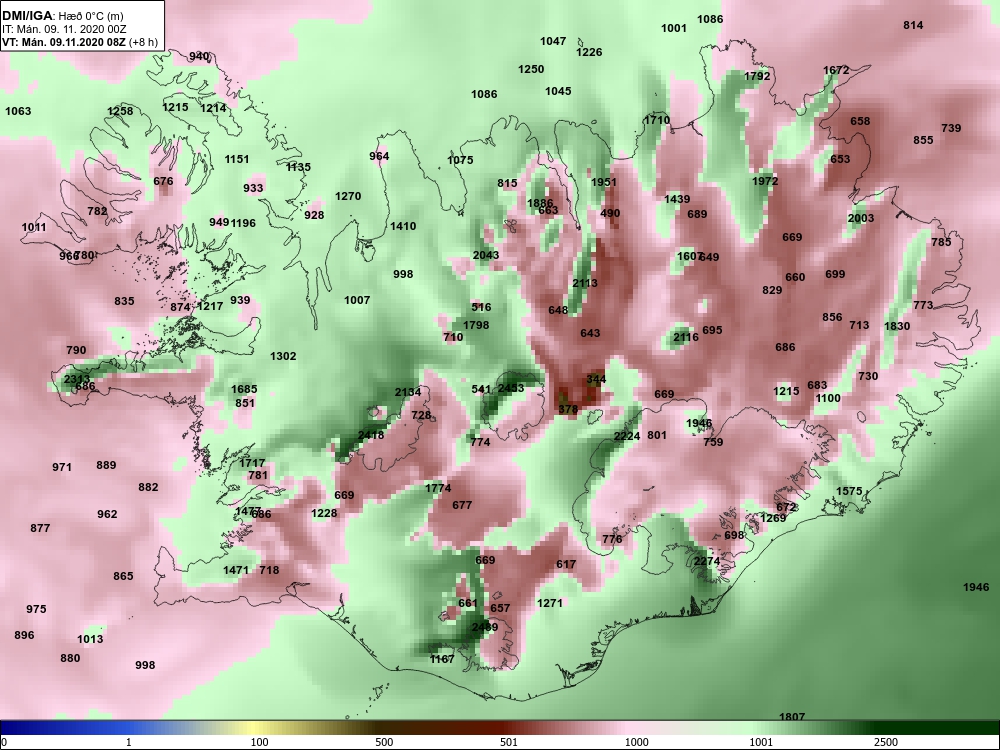Image resolution: width=1000 pixels, height=750 pixels.
Task: Click the 100 label on the color scale
Action: click(259, 742)
